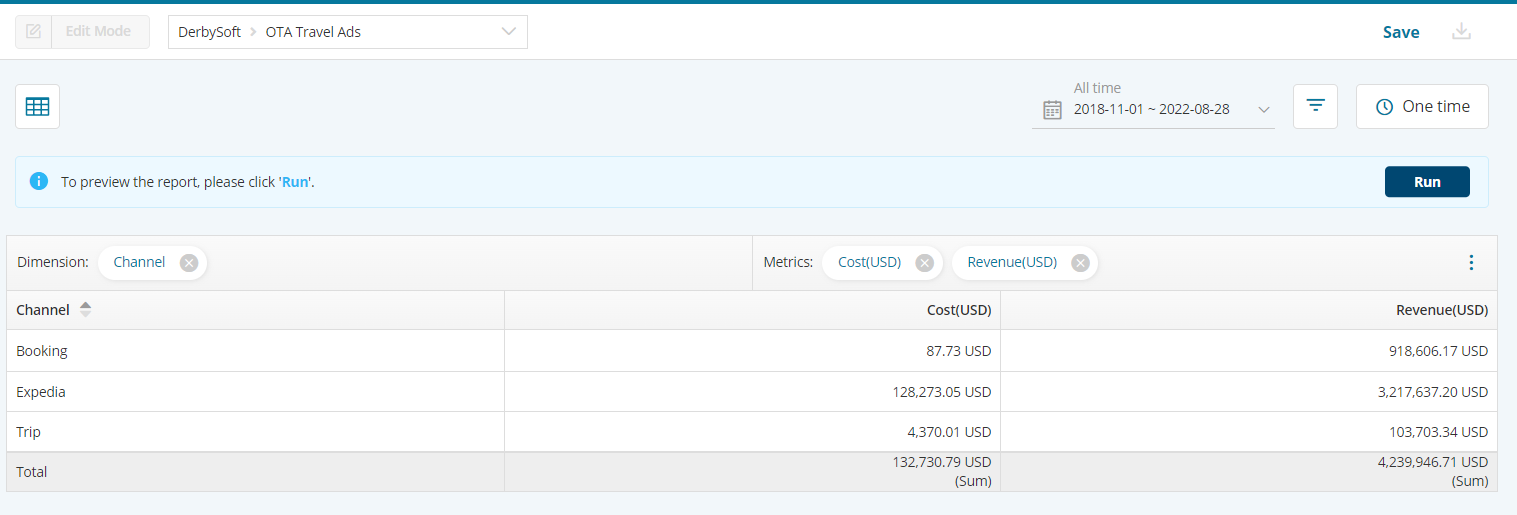Click the Edit Mode button label

98,32
